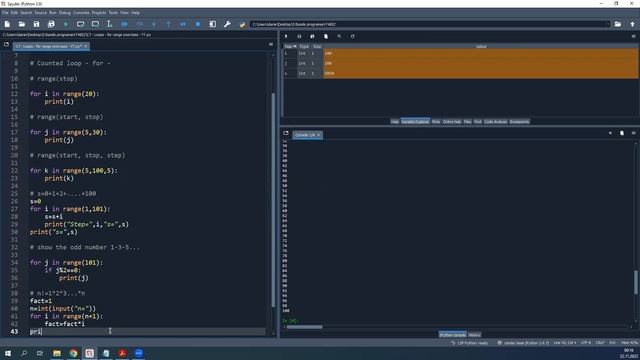
Task: Save variable data icon
Action: pos(299,36)
